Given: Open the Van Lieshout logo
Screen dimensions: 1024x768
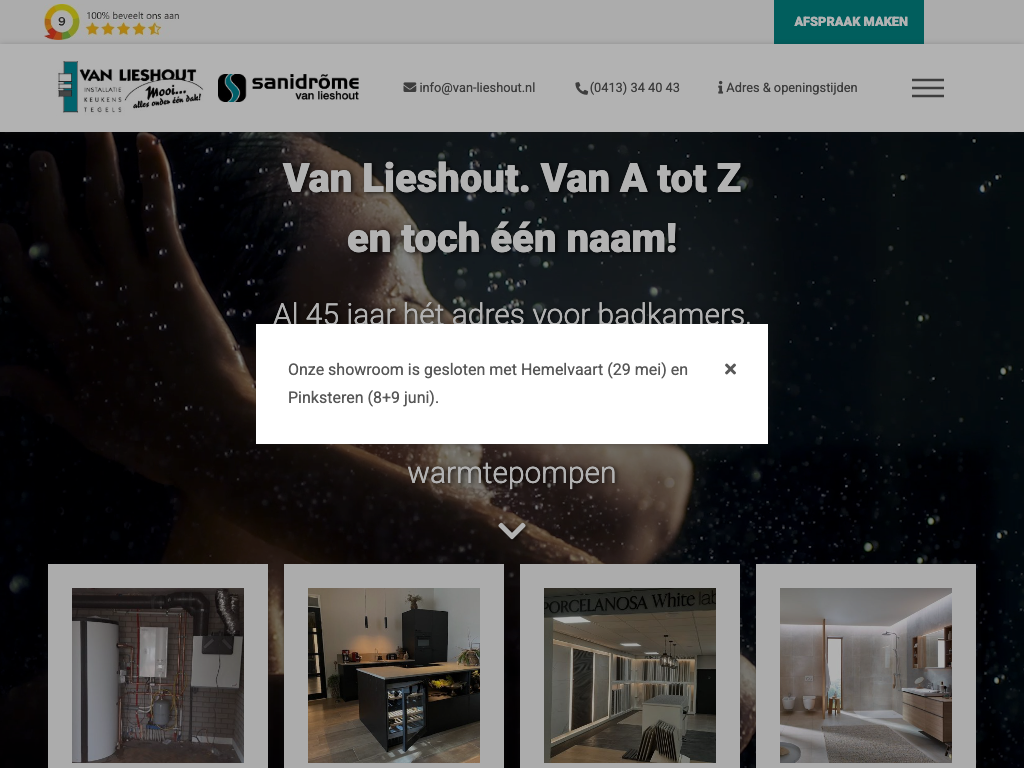Looking at the screenshot, I should point(130,87).
